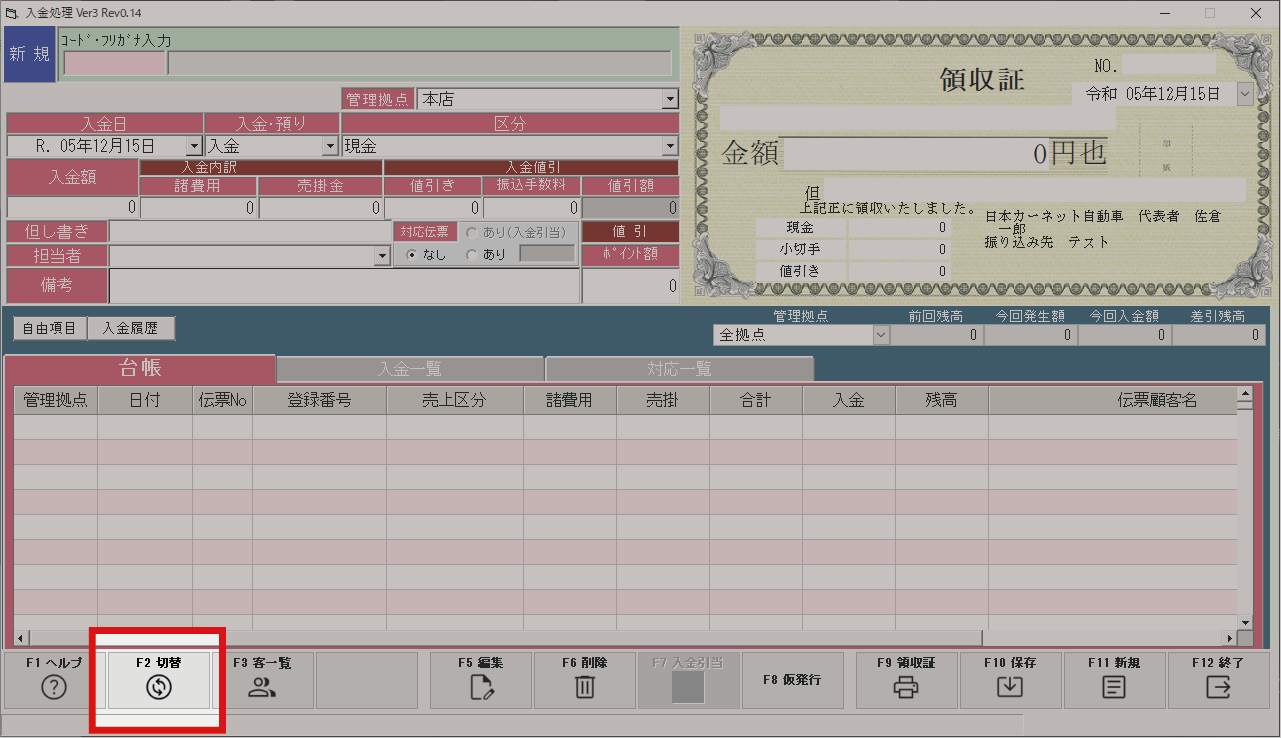
Task: Click the F2 切替 switch button
Action: (158, 680)
